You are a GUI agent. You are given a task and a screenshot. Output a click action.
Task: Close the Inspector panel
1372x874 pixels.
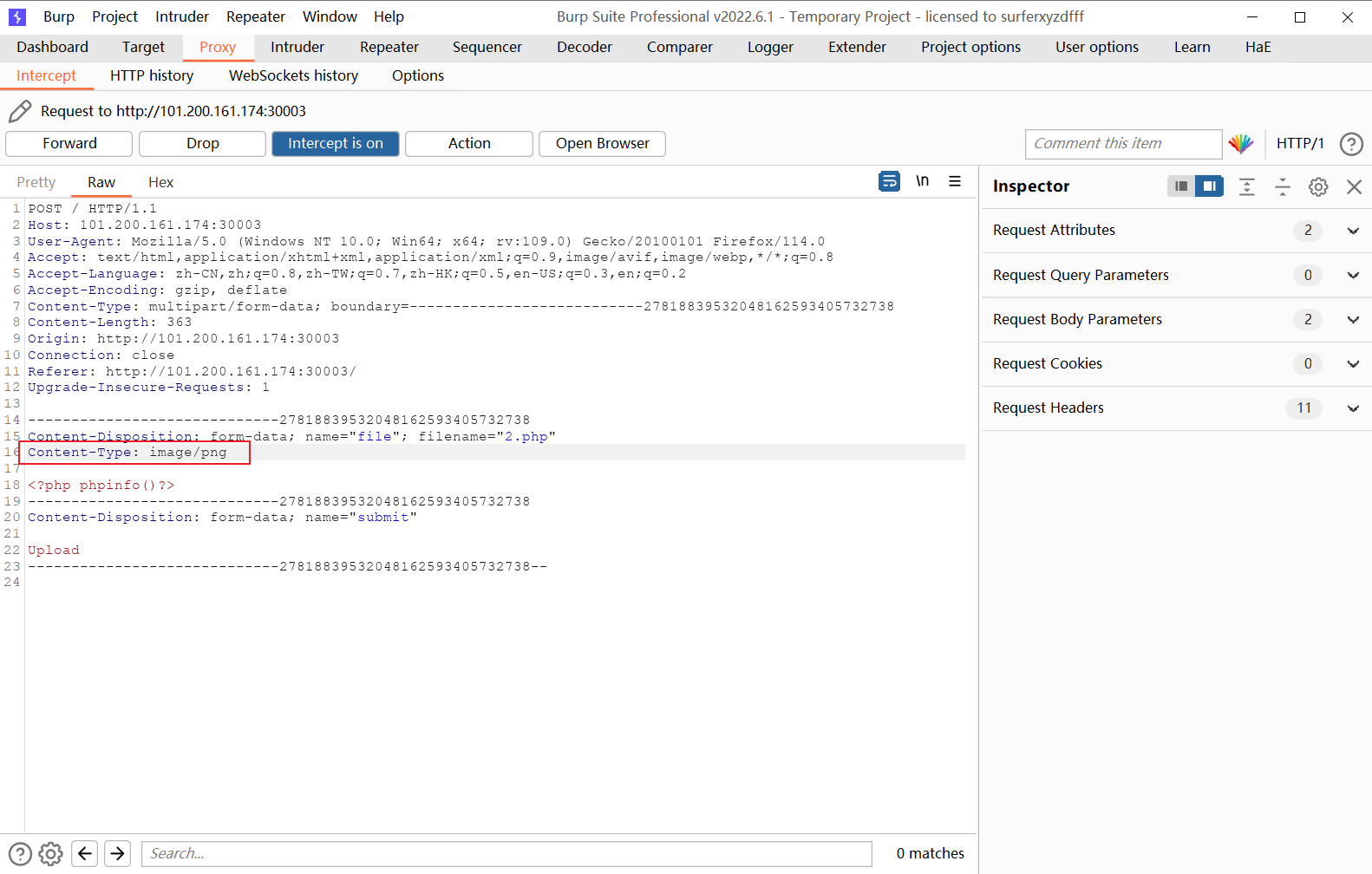click(1354, 186)
